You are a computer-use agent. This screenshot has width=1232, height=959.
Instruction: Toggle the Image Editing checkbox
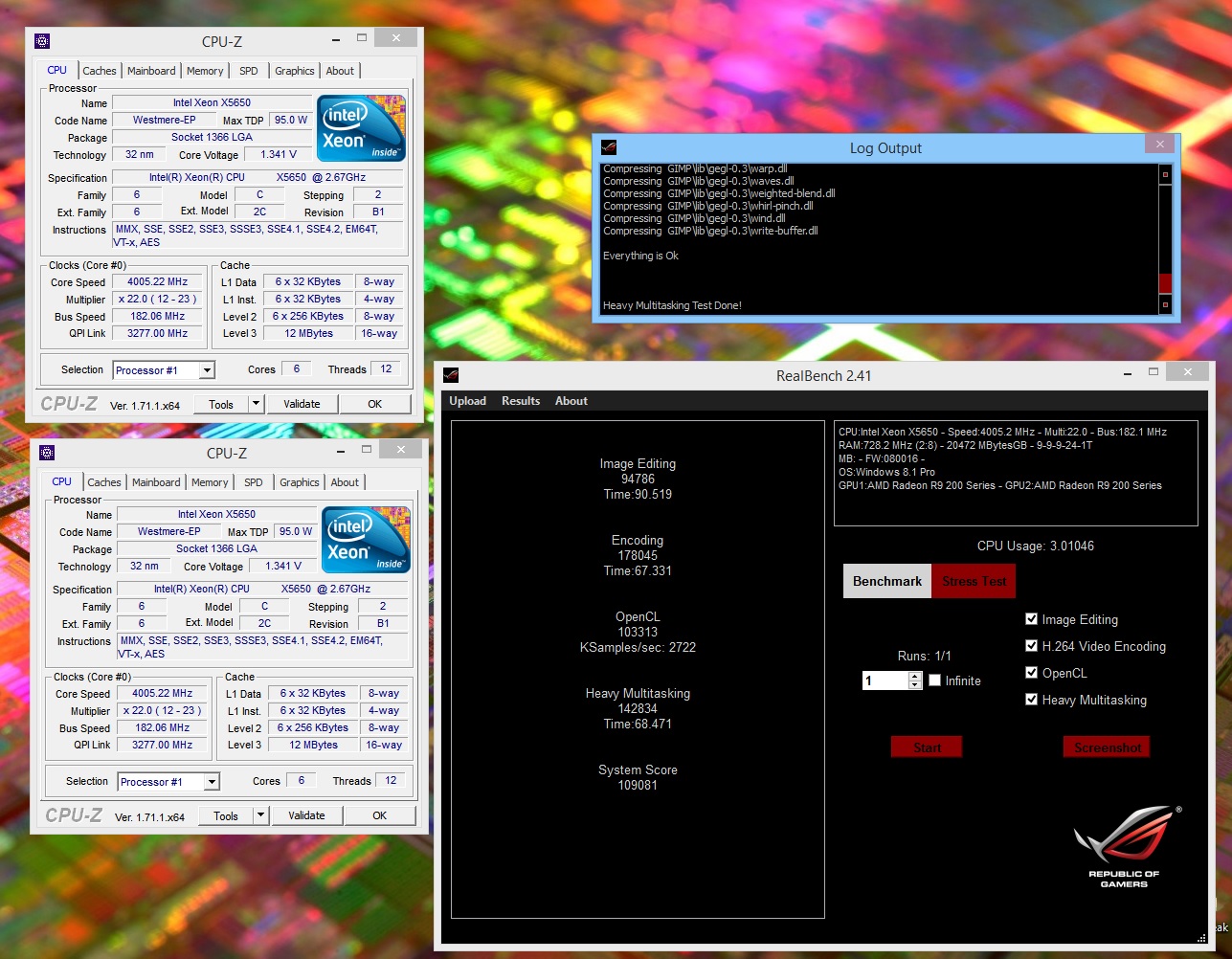click(1031, 619)
